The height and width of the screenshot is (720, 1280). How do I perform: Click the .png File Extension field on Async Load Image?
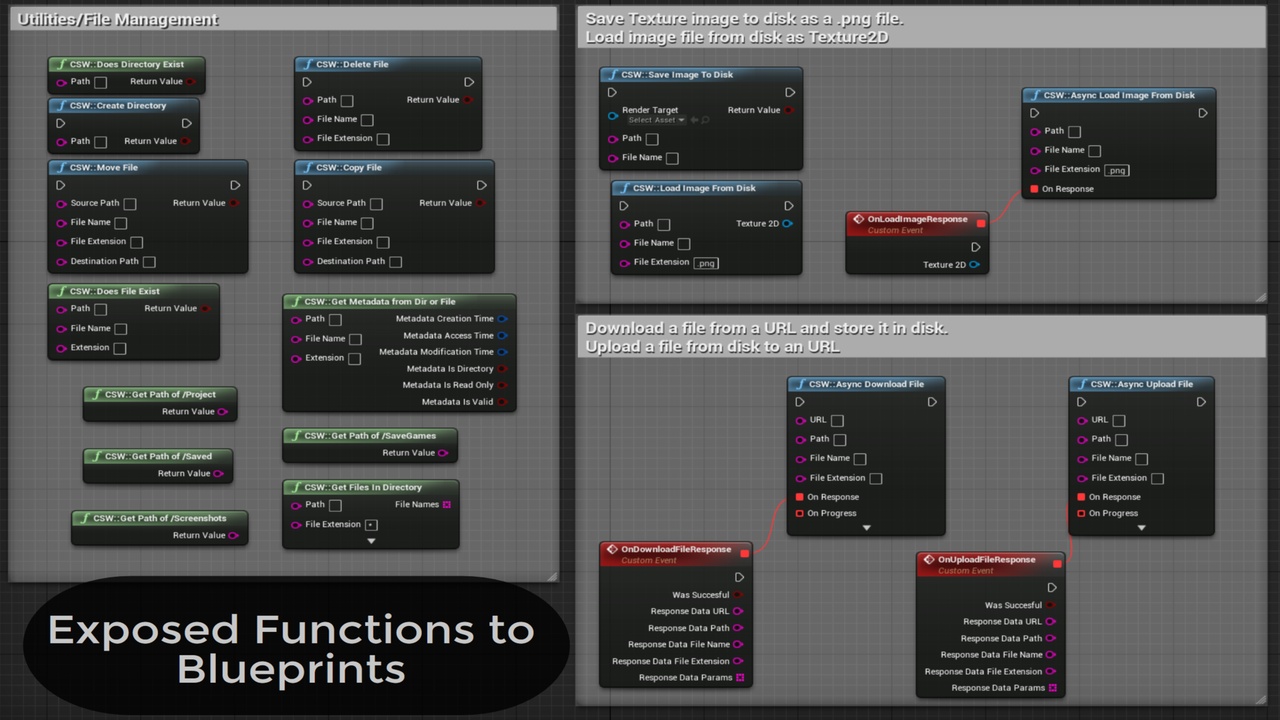pyautogui.click(x=1117, y=170)
